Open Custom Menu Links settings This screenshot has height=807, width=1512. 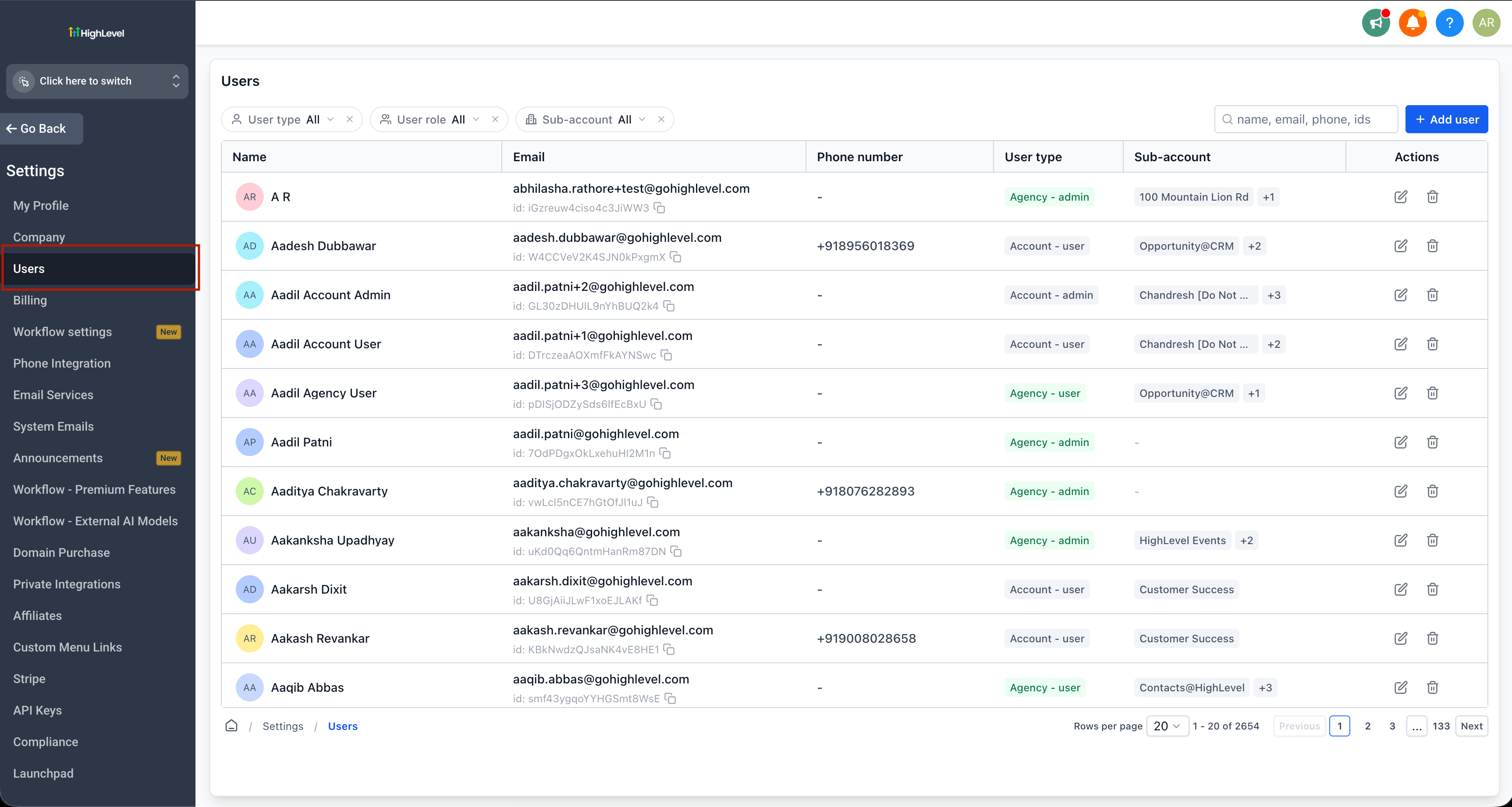[x=67, y=648]
